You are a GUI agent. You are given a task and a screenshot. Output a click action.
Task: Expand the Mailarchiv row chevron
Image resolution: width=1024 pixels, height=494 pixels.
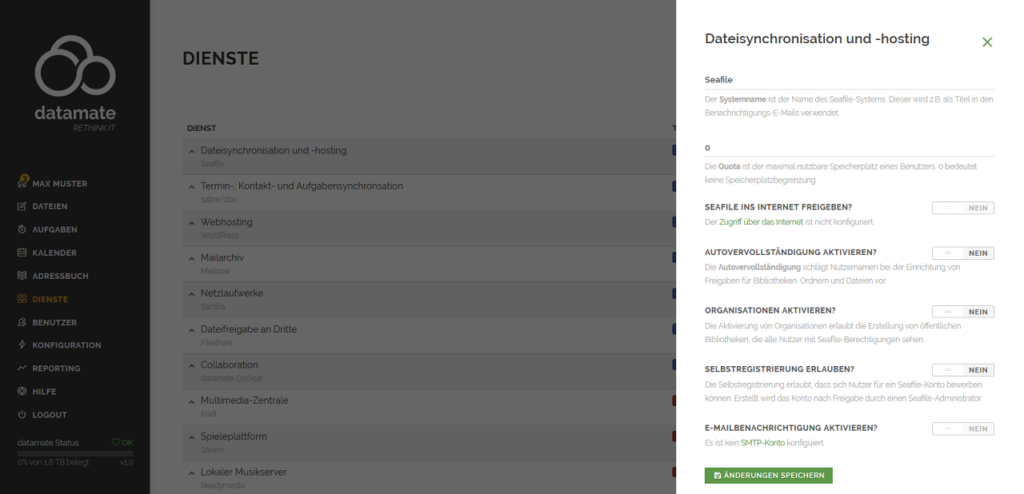click(x=191, y=258)
